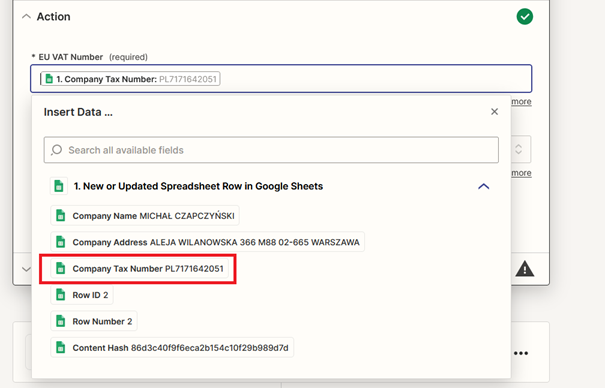This screenshot has height=388, width=605.
Task: Open the three-dots options menu
Action: point(521,353)
